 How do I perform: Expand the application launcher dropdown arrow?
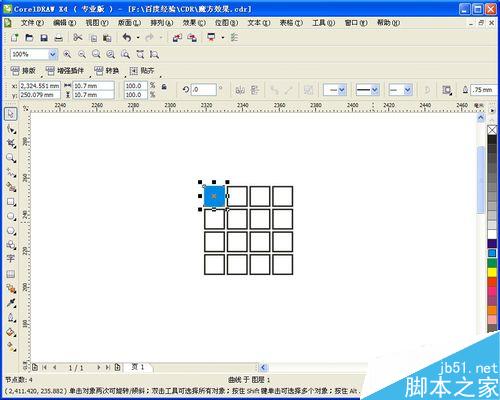(222, 38)
